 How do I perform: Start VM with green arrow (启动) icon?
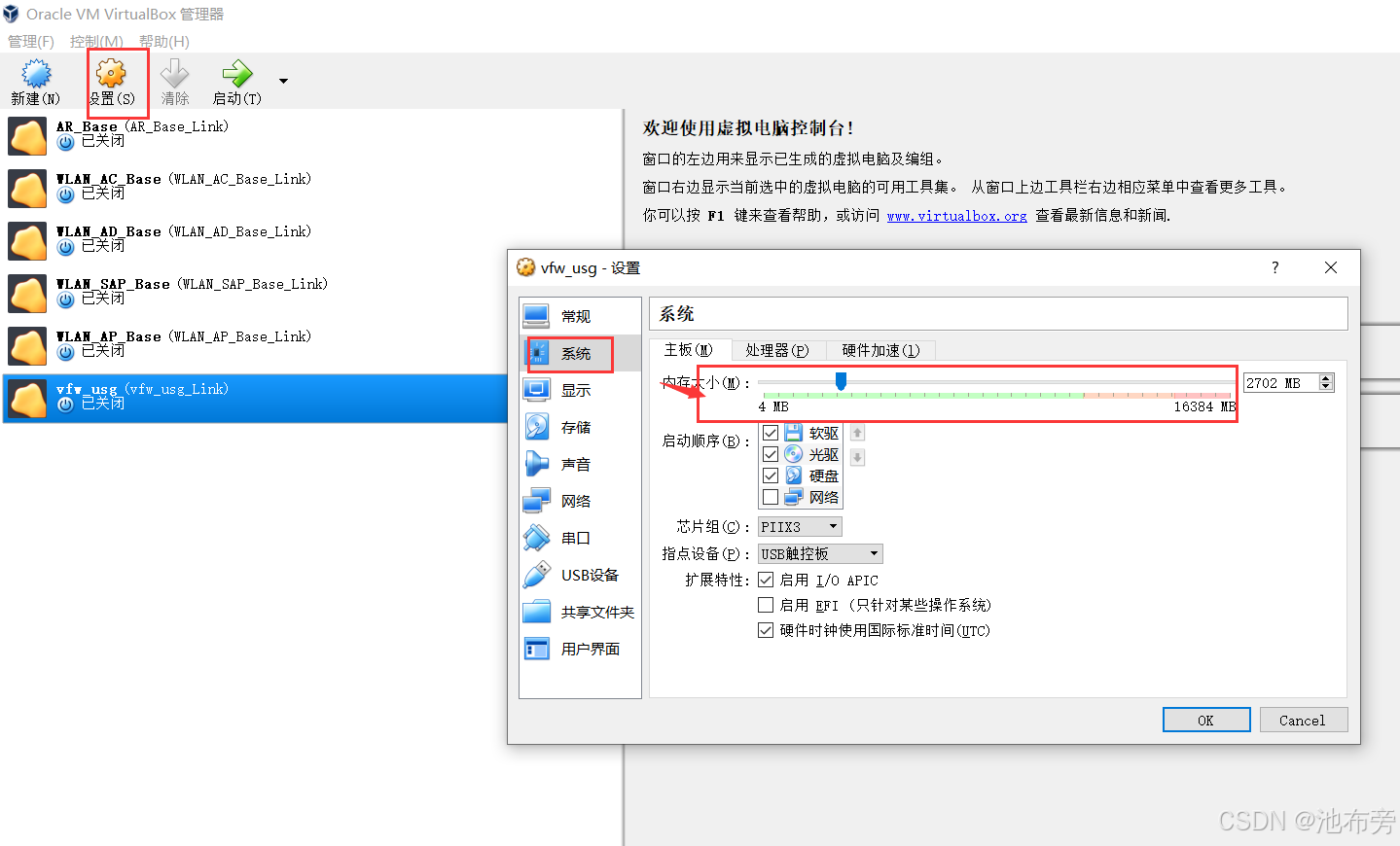[x=236, y=74]
